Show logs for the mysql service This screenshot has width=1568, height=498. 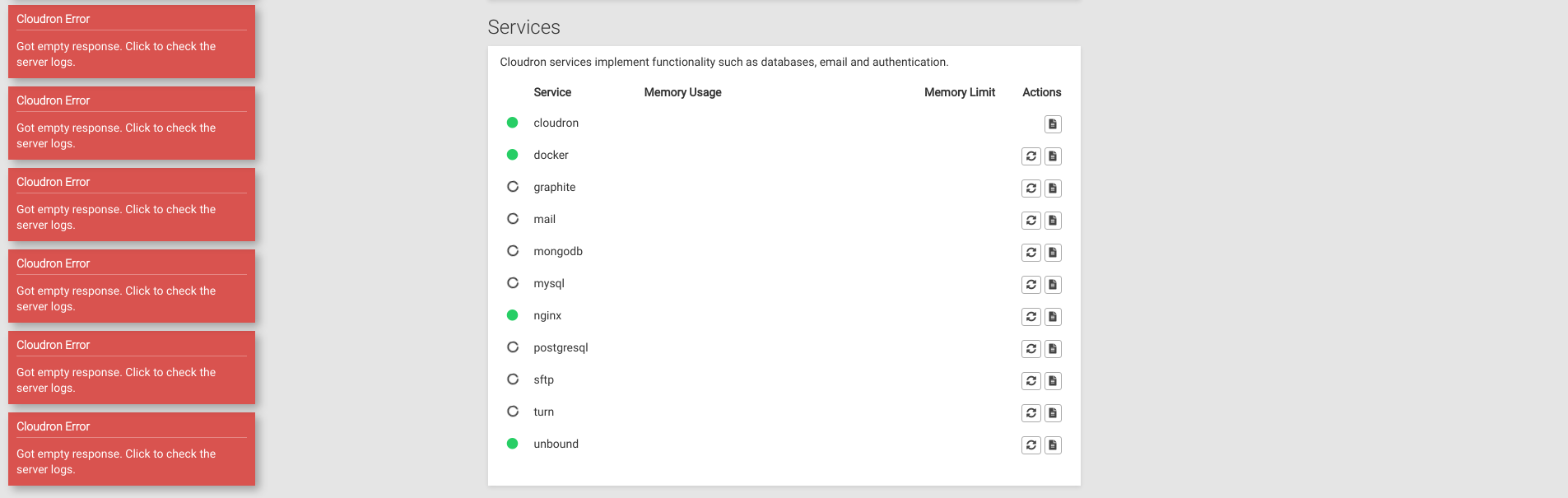(1053, 285)
